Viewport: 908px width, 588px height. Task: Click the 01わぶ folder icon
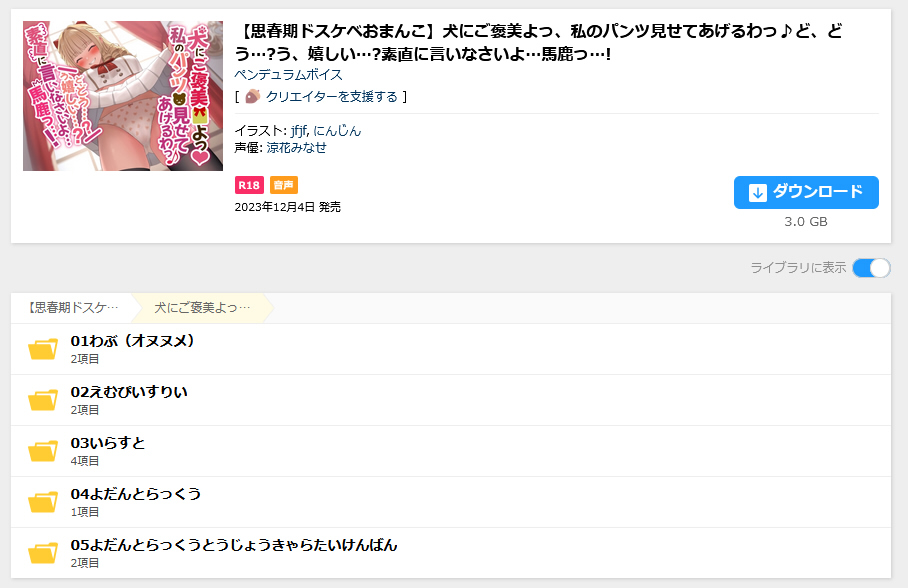[43, 349]
